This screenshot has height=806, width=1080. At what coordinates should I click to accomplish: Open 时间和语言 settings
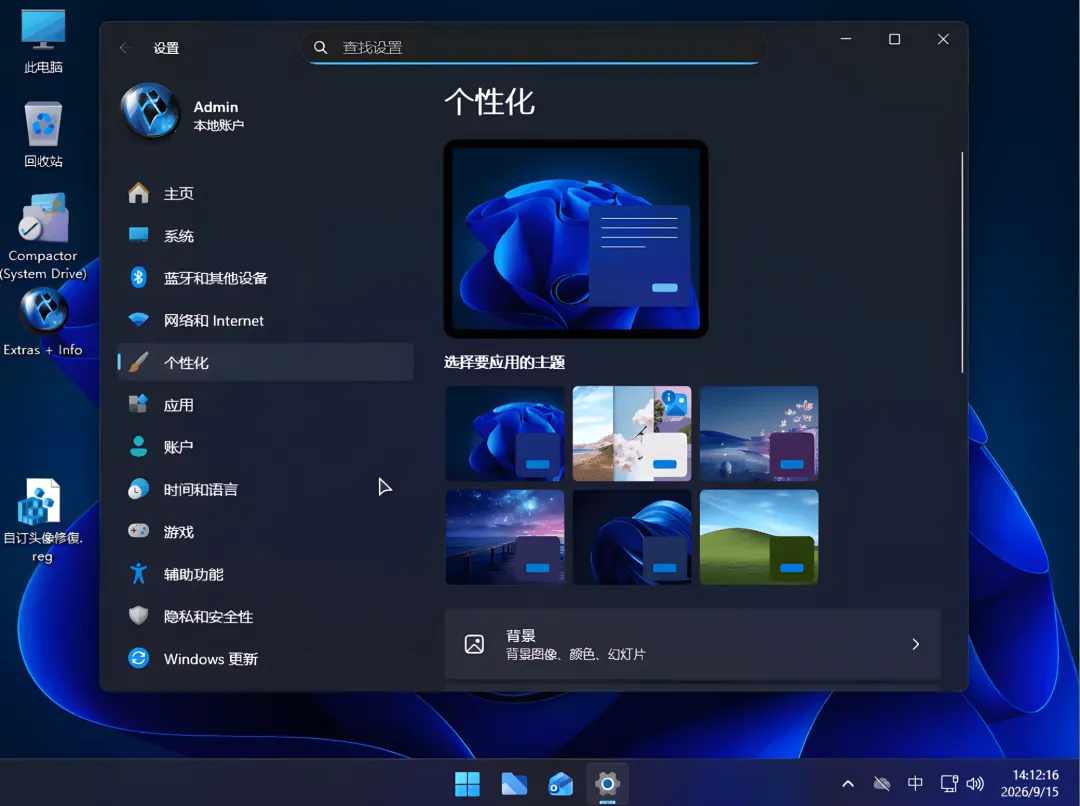pos(266,490)
